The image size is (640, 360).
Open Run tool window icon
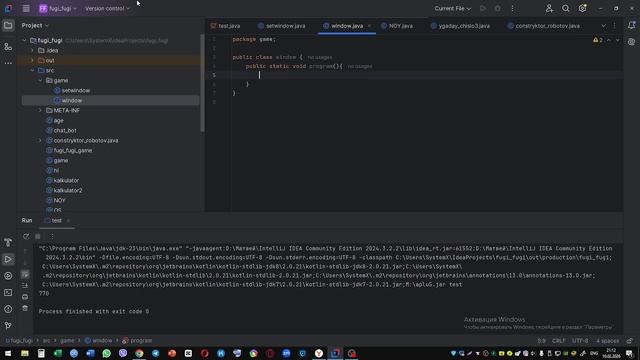pos(8,259)
